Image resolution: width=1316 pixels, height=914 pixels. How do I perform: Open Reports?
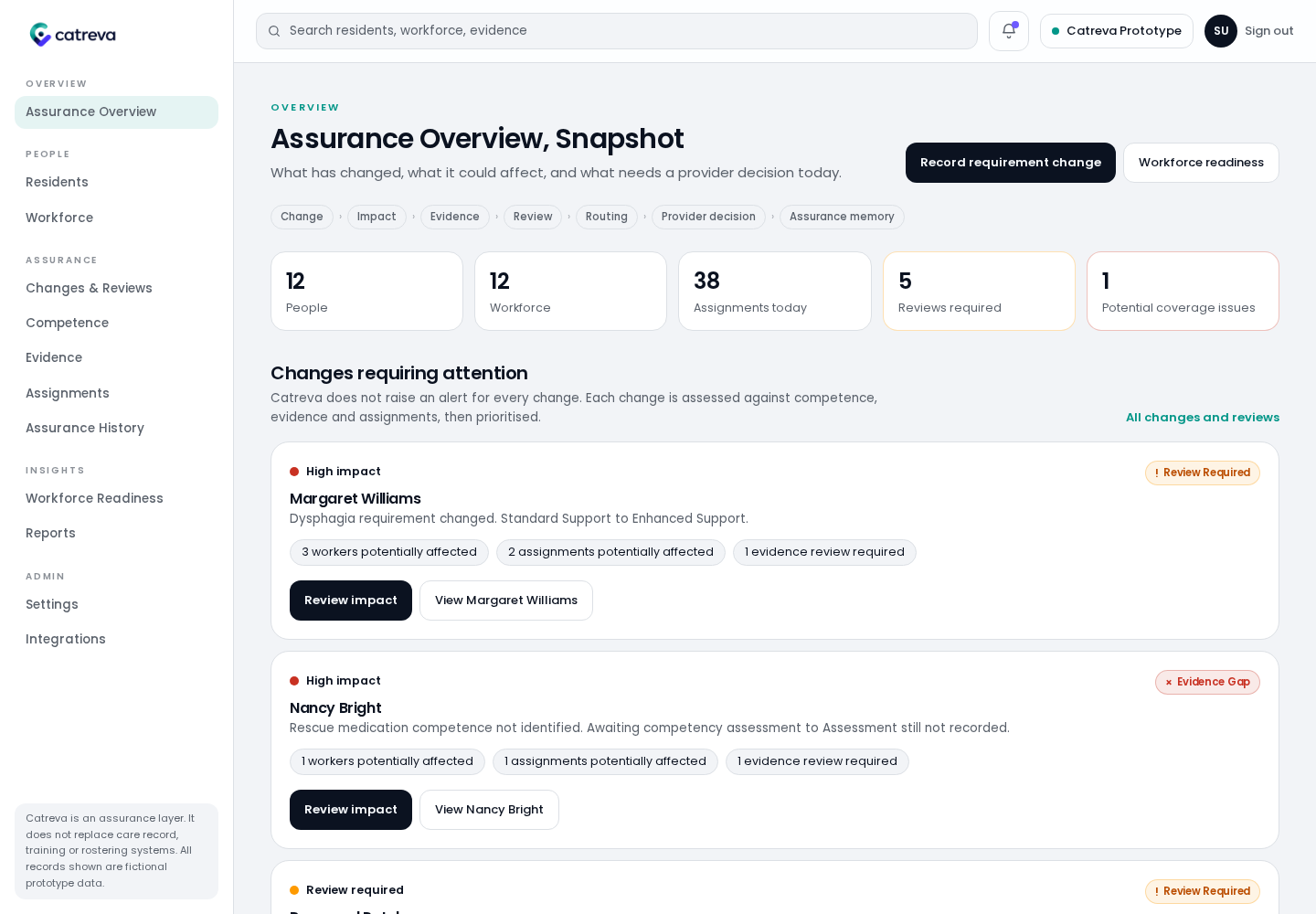point(116,534)
